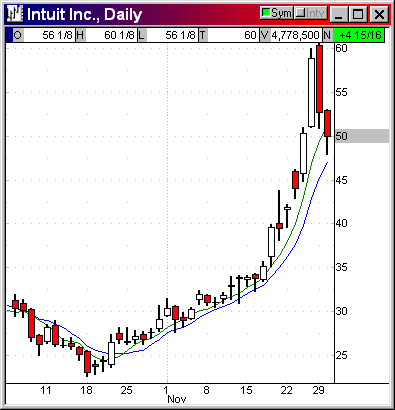Image resolution: width=395 pixels, height=410 pixels.
Task: Click the V label in data bar
Action: click(x=265, y=35)
